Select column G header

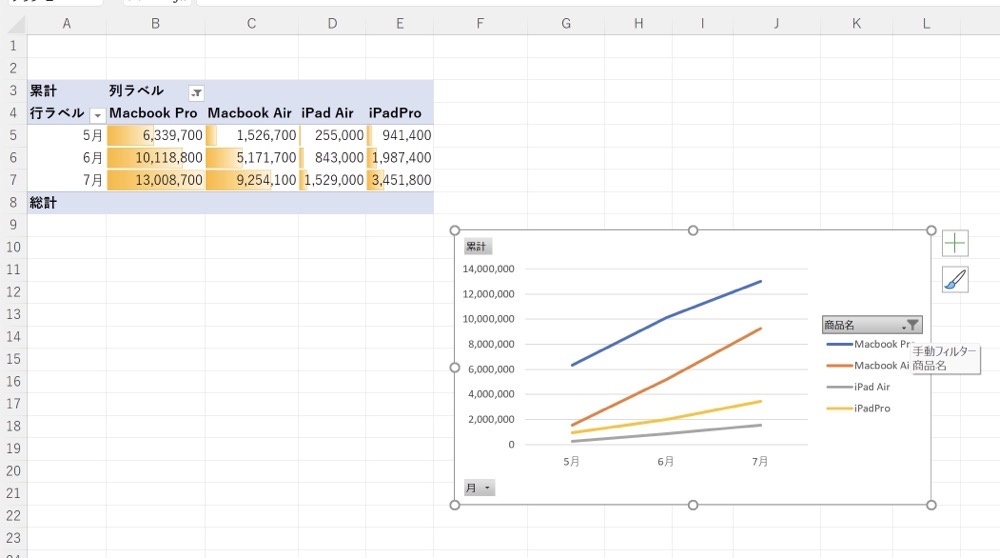pyautogui.click(x=566, y=24)
